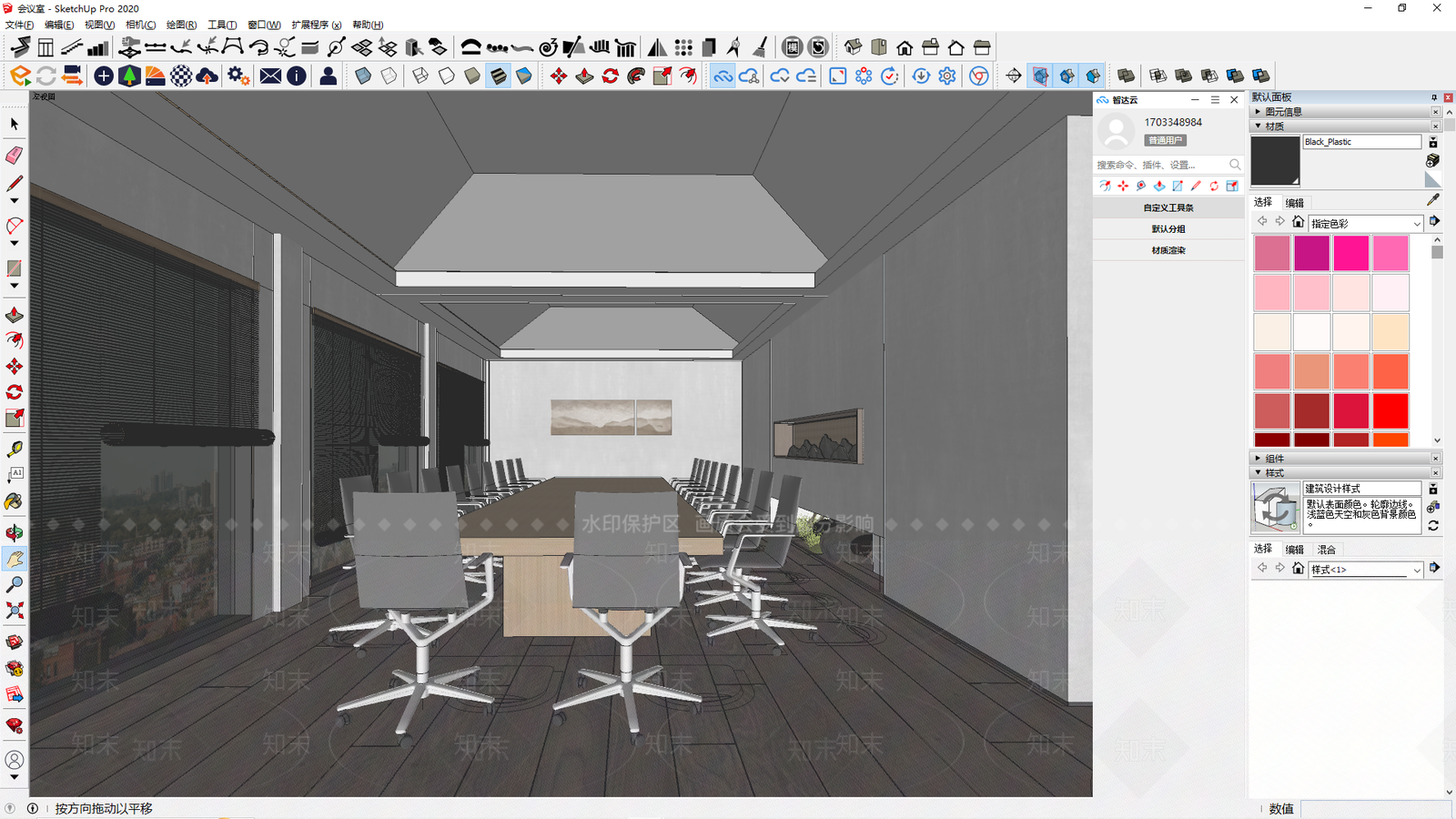Pick the Line pencil tool

point(15,183)
